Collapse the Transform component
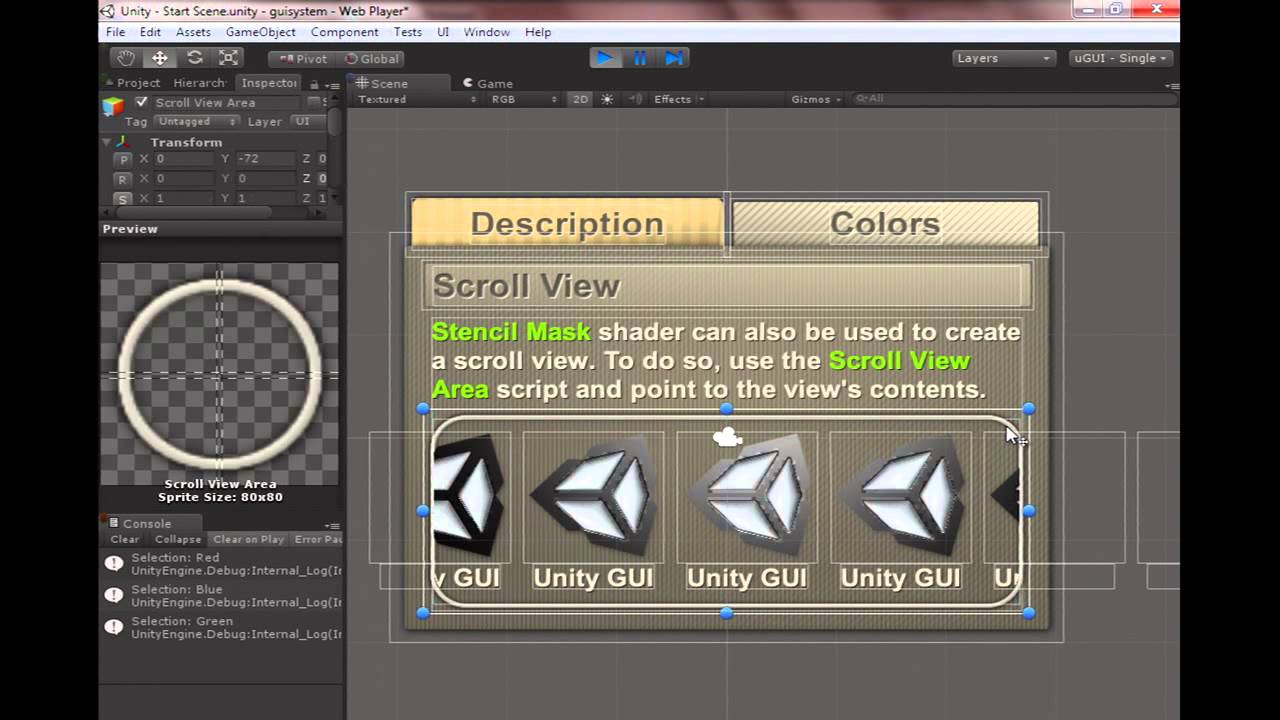Screen dimensions: 1280x720 pos(107,142)
